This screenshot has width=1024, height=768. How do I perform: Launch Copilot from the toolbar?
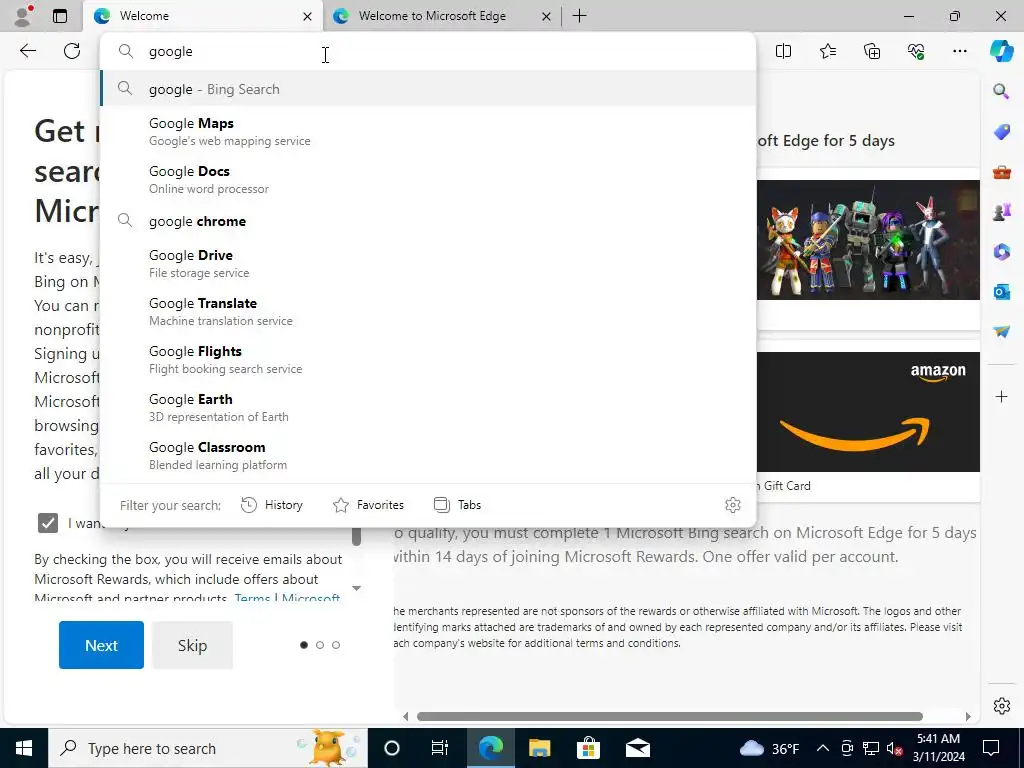tap(1001, 51)
